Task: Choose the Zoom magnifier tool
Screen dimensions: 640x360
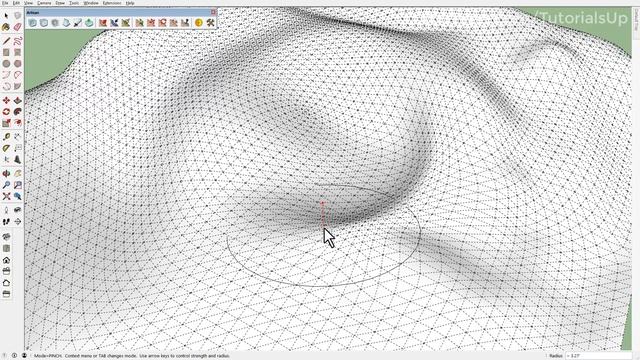Action: coord(6,185)
